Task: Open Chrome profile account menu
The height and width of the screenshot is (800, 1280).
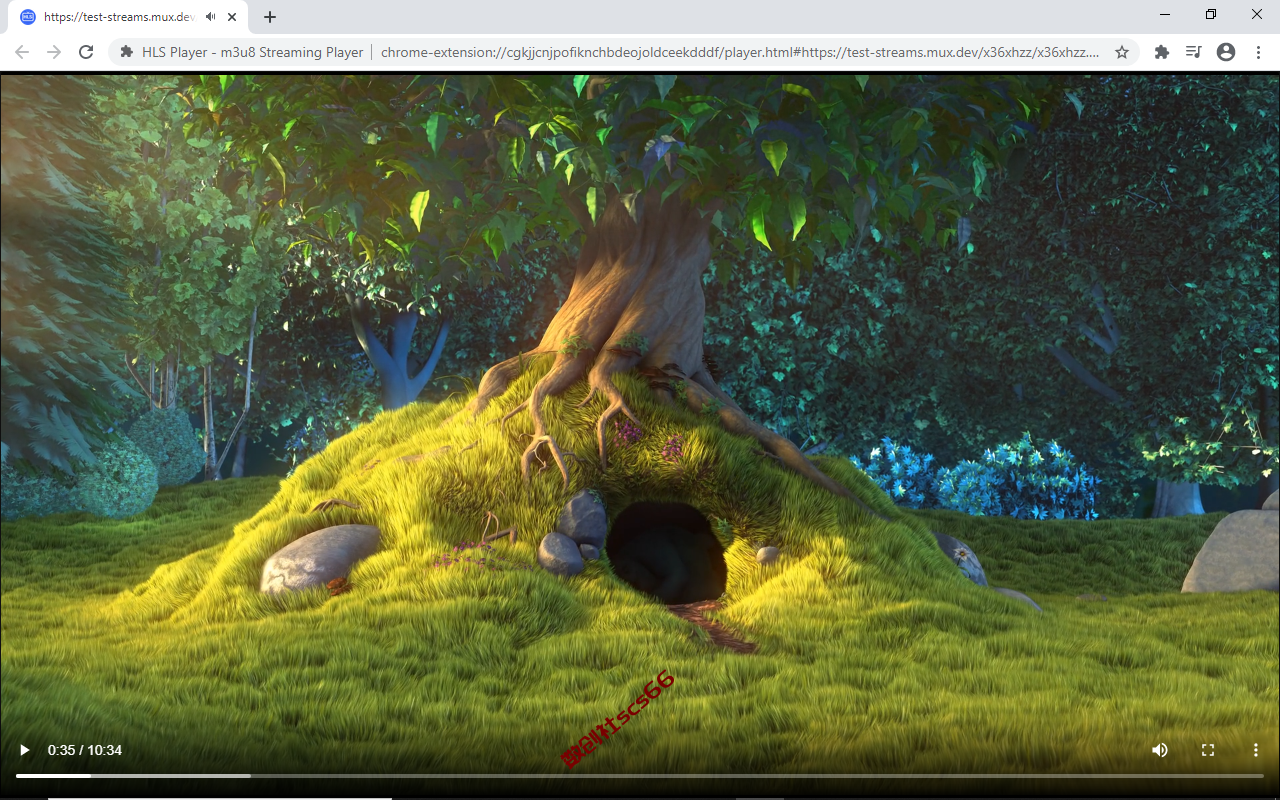Action: click(1226, 52)
